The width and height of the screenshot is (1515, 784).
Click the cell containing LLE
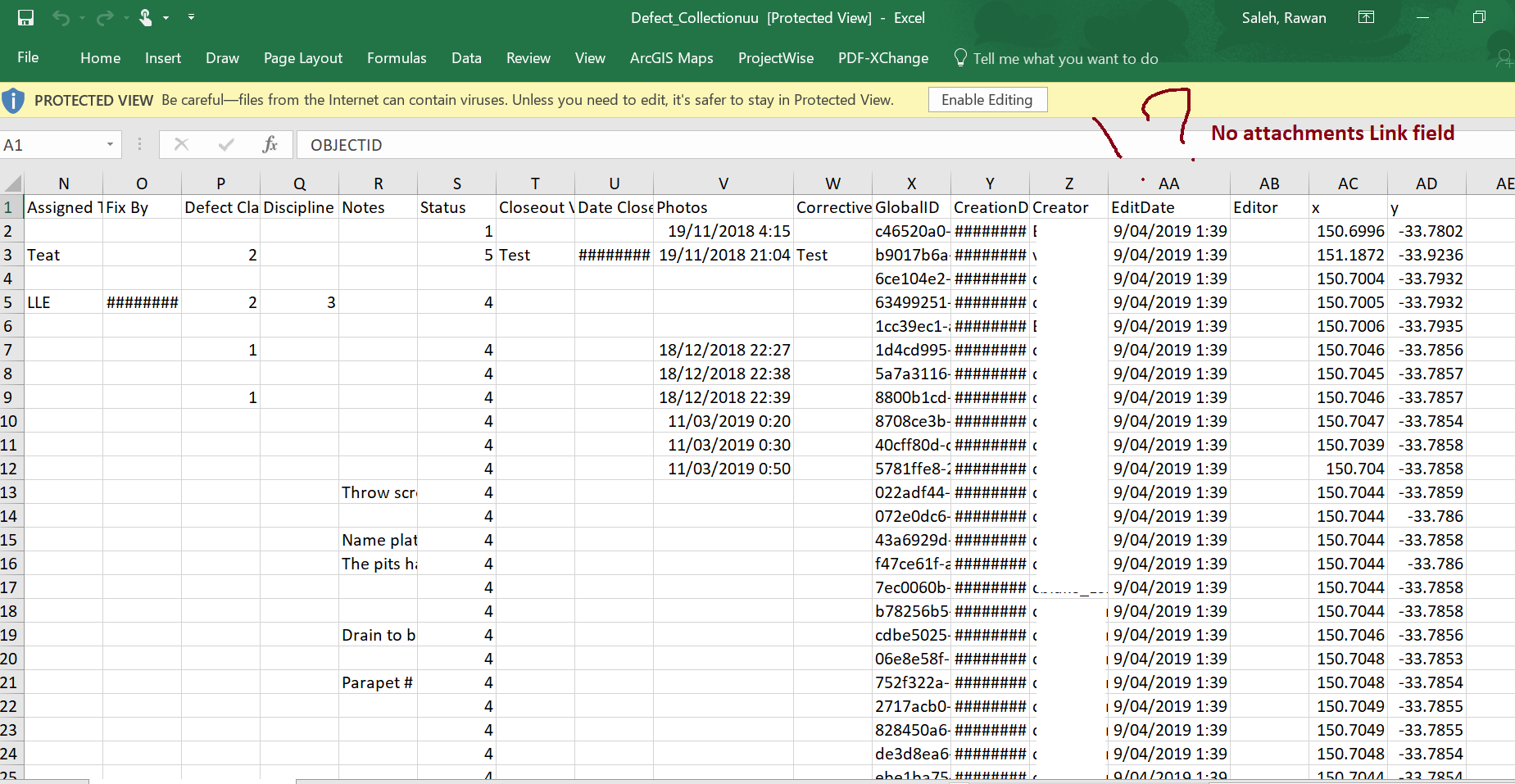64,302
